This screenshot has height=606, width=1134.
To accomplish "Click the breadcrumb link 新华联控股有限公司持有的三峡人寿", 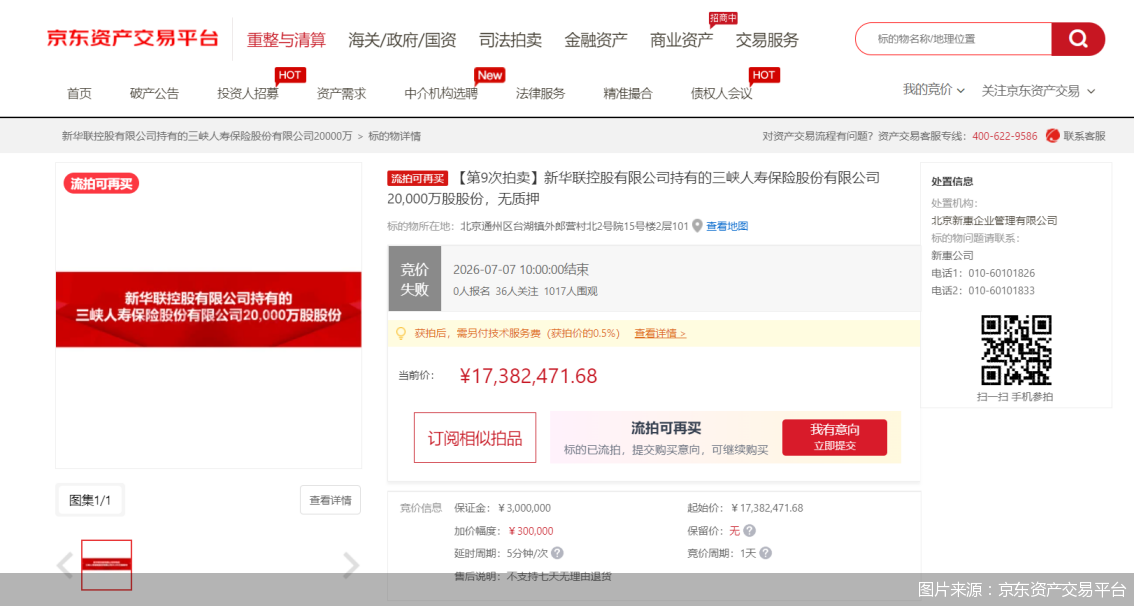I will pos(207,136).
